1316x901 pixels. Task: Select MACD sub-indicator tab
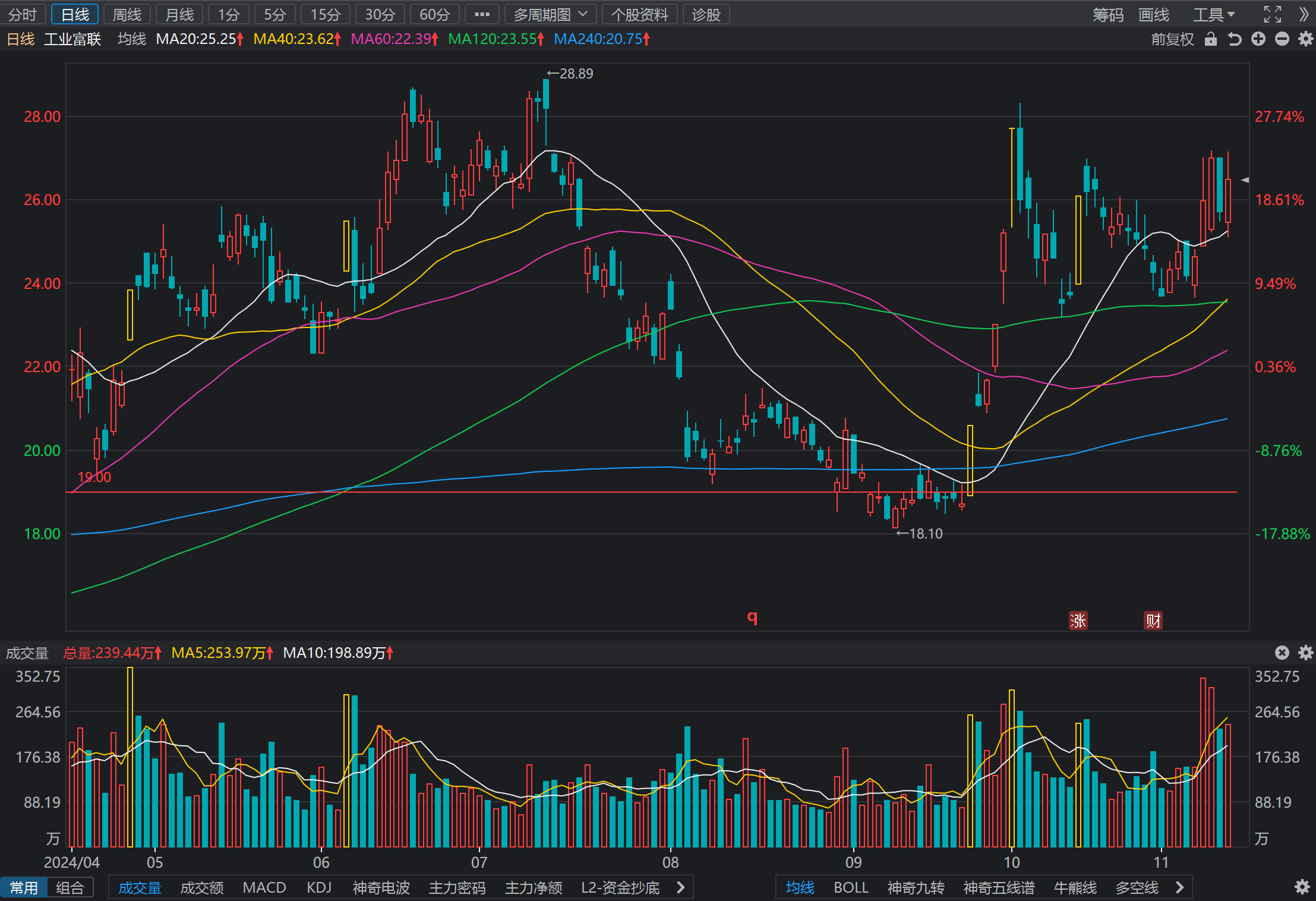(x=264, y=887)
